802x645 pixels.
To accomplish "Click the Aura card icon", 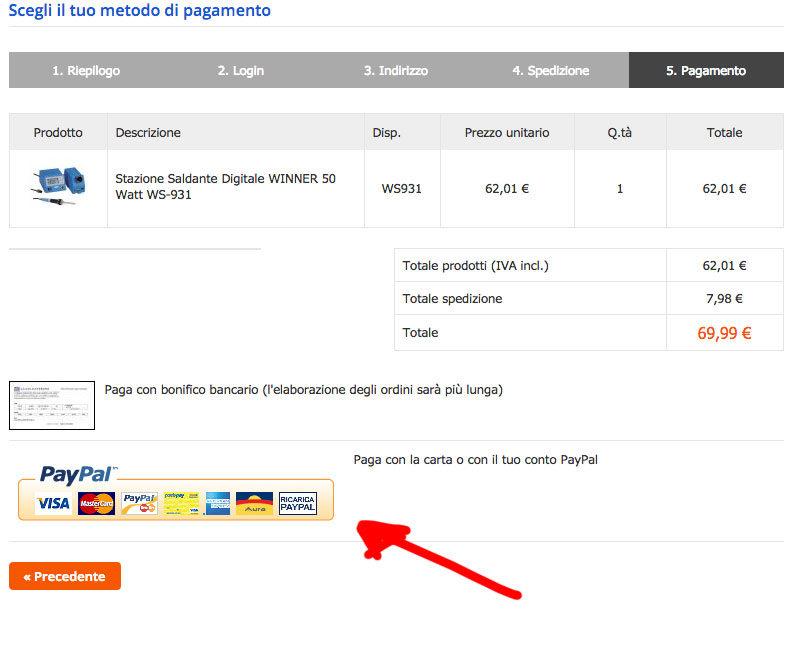I will tap(255, 504).
